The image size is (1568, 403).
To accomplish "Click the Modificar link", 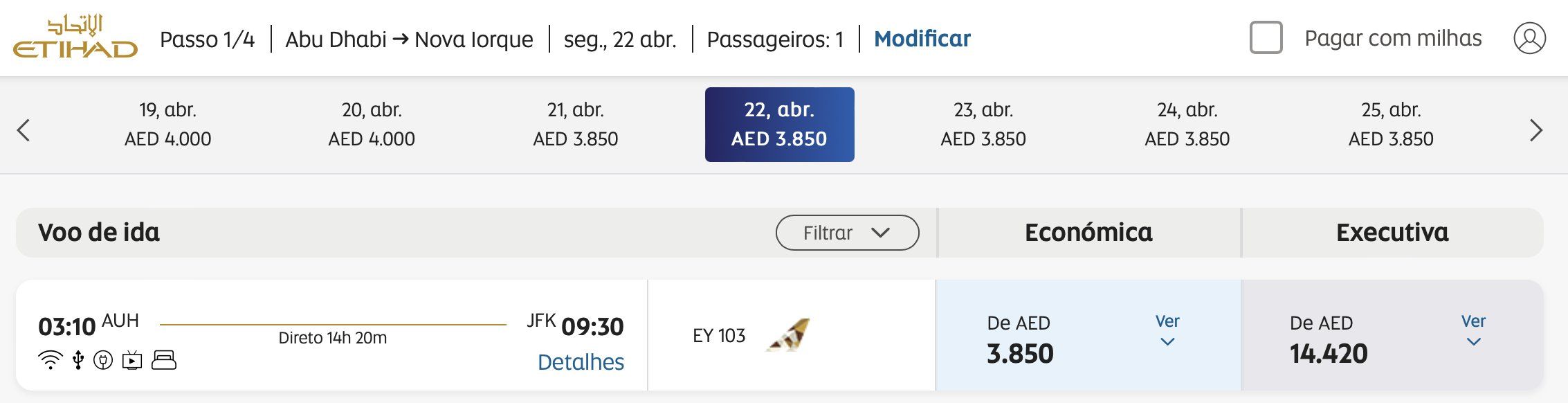I will pyautogui.click(x=922, y=39).
